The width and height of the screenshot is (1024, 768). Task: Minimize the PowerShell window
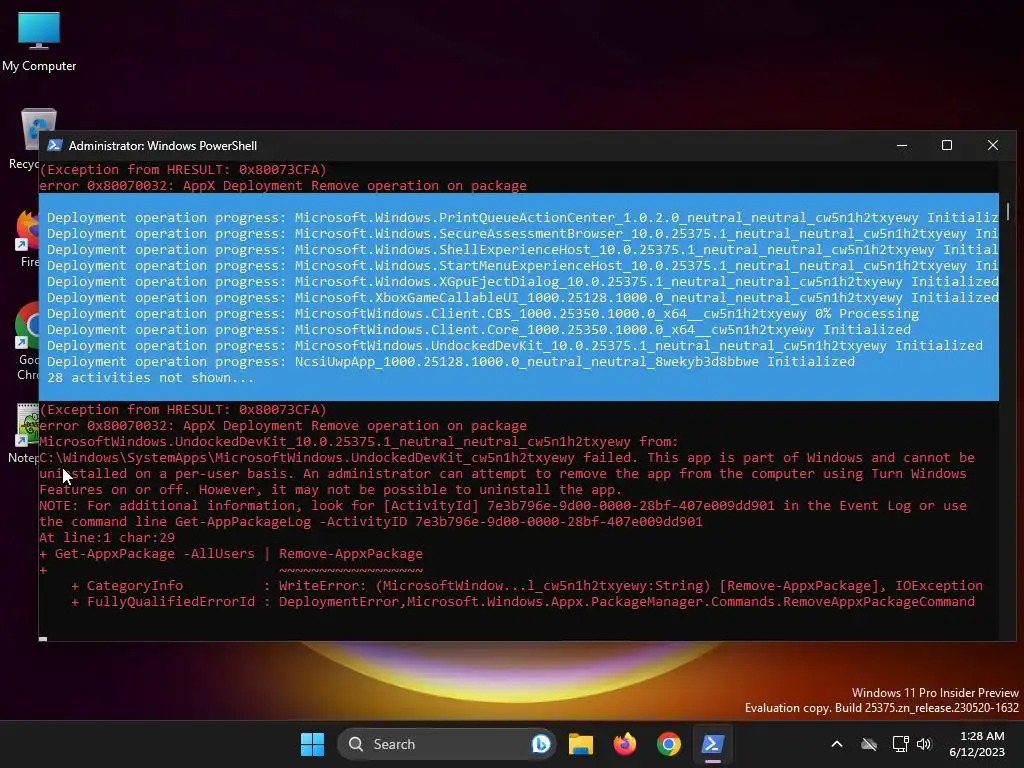click(x=902, y=146)
